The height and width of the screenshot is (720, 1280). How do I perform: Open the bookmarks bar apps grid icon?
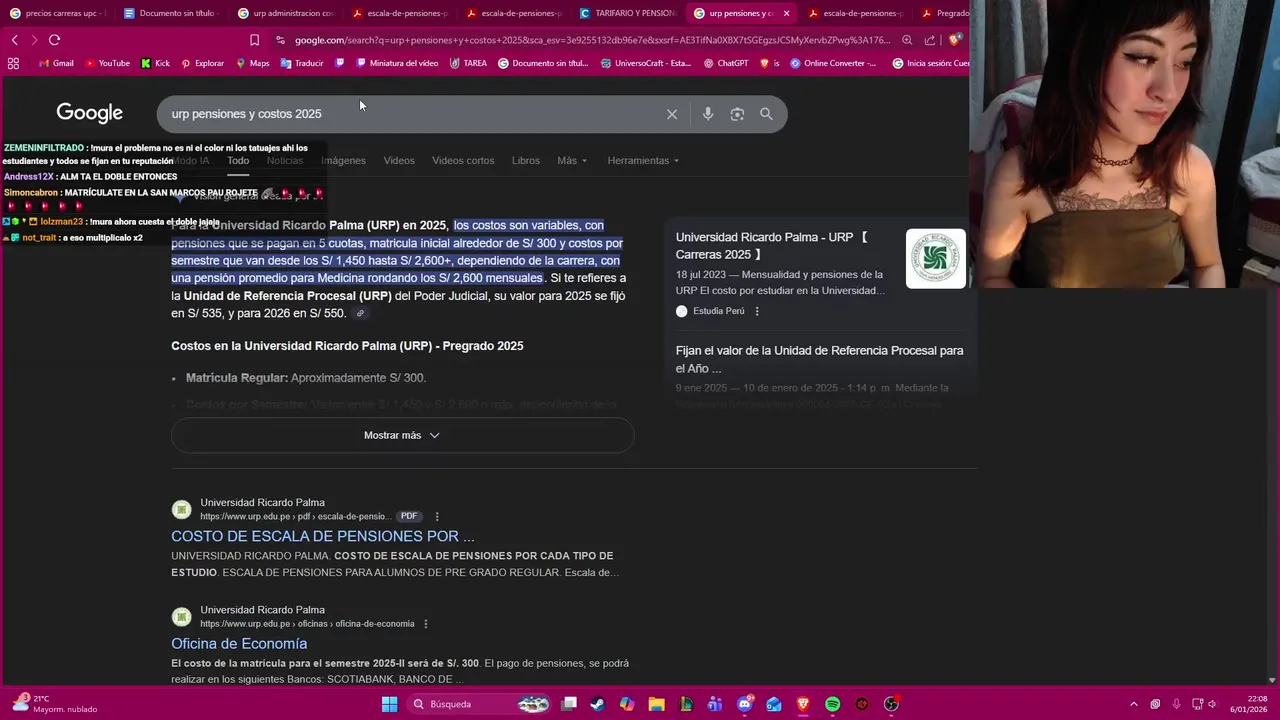(x=13, y=63)
